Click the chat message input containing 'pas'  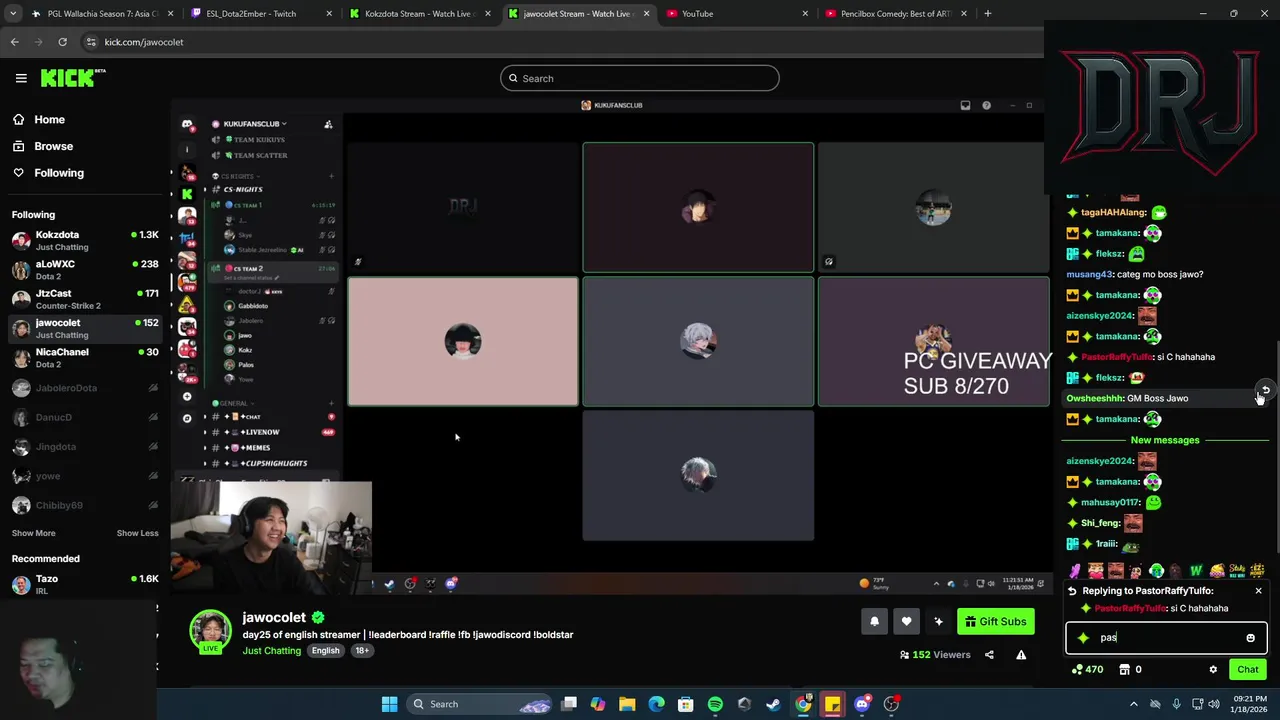tap(1166, 638)
